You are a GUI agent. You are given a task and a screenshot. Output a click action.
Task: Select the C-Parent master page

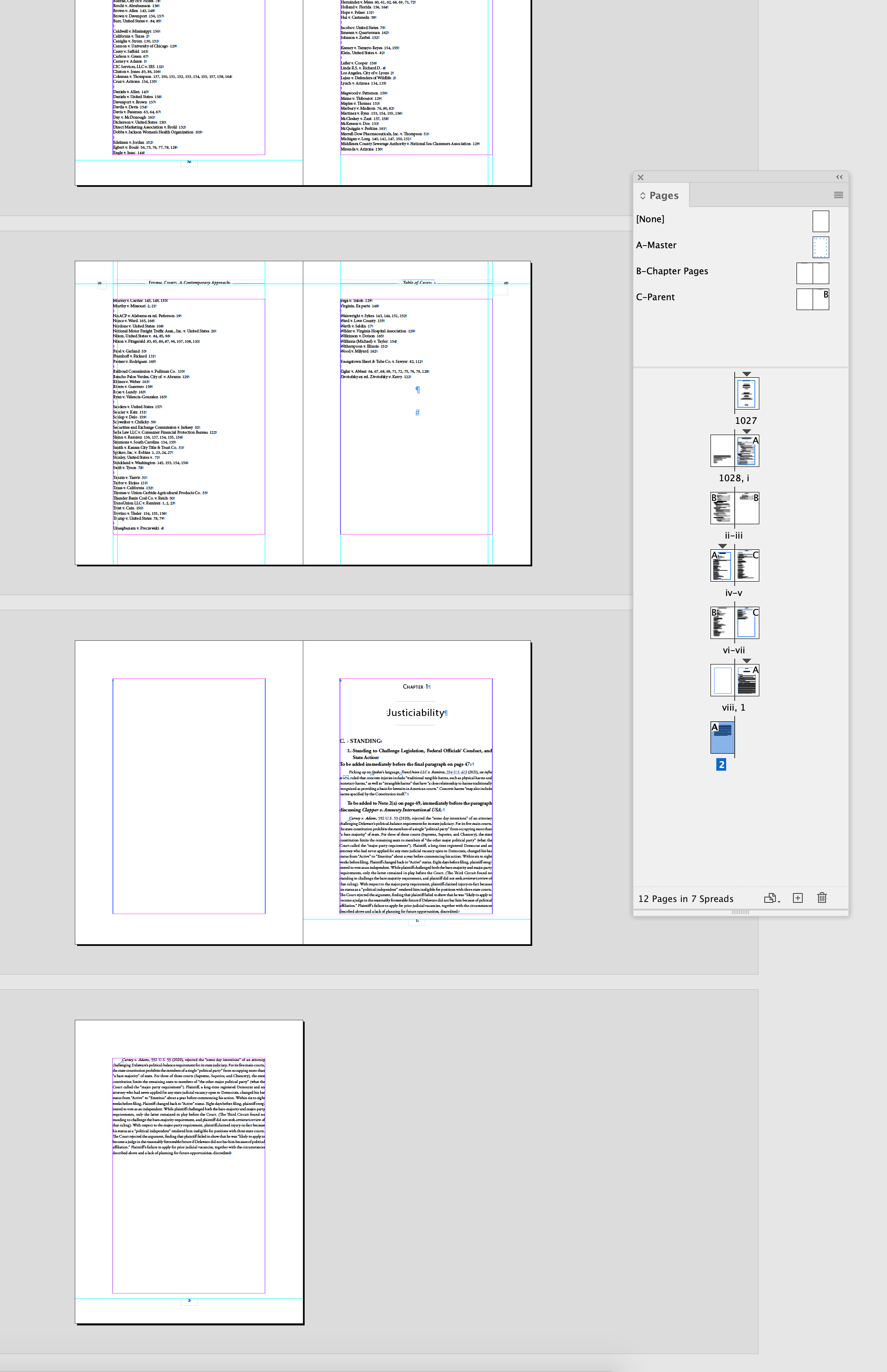click(655, 297)
